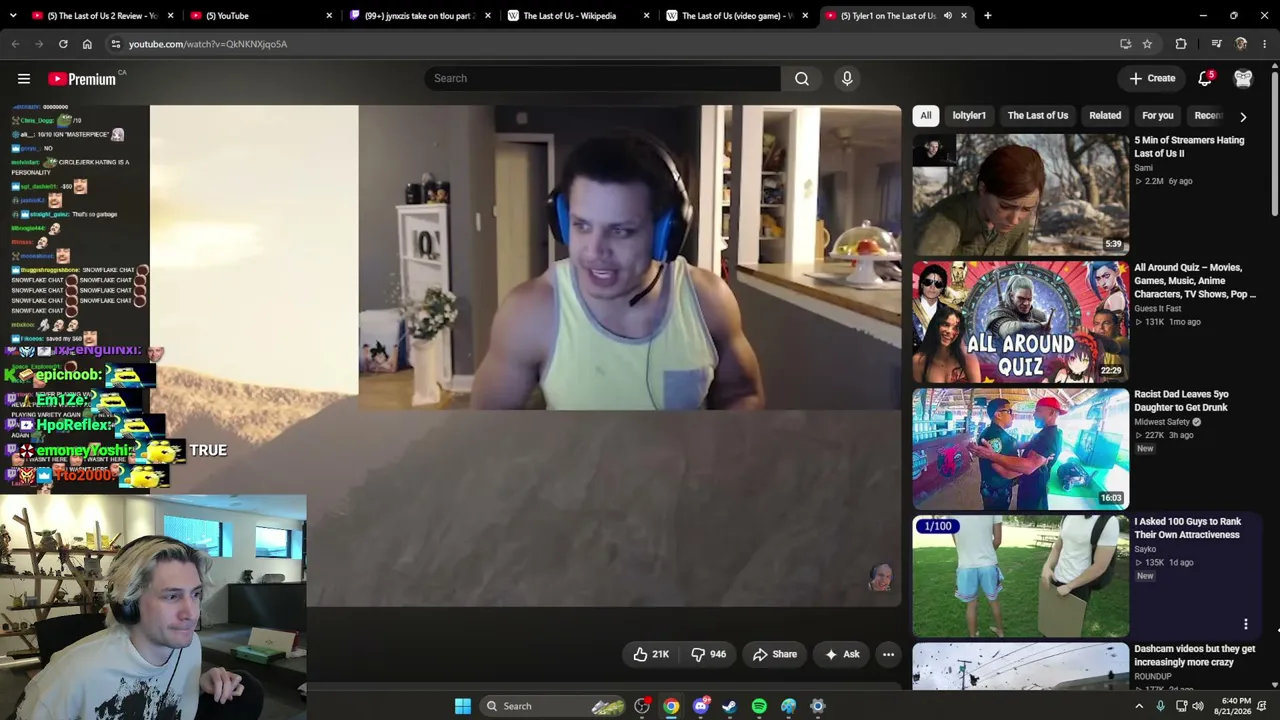The width and height of the screenshot is (1280, 720).
Task: Filter recommendations by 'The Last of Us' chip
Action: click(x=1038, y=116)
